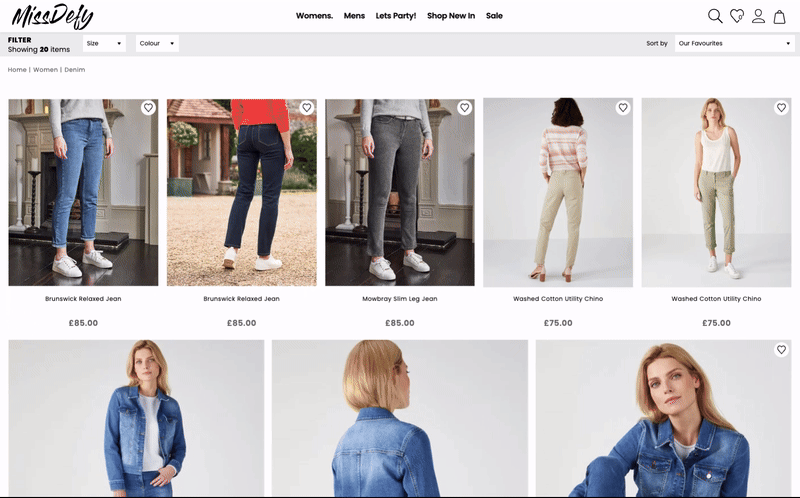Open the search magnifier icon
The width and height of the screenshot is (800, 498).
click(715, 16)
